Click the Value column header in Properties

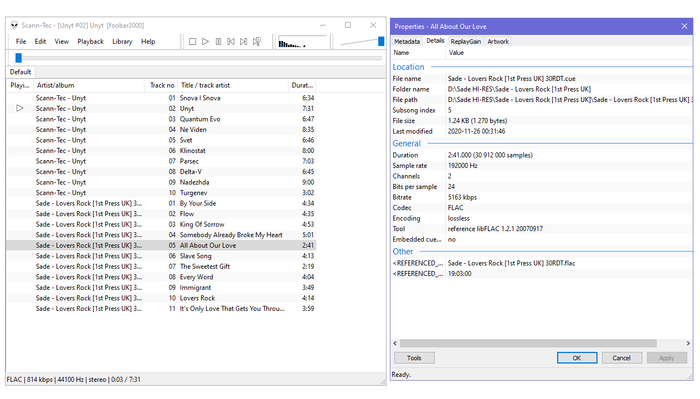tap(569, 53)
